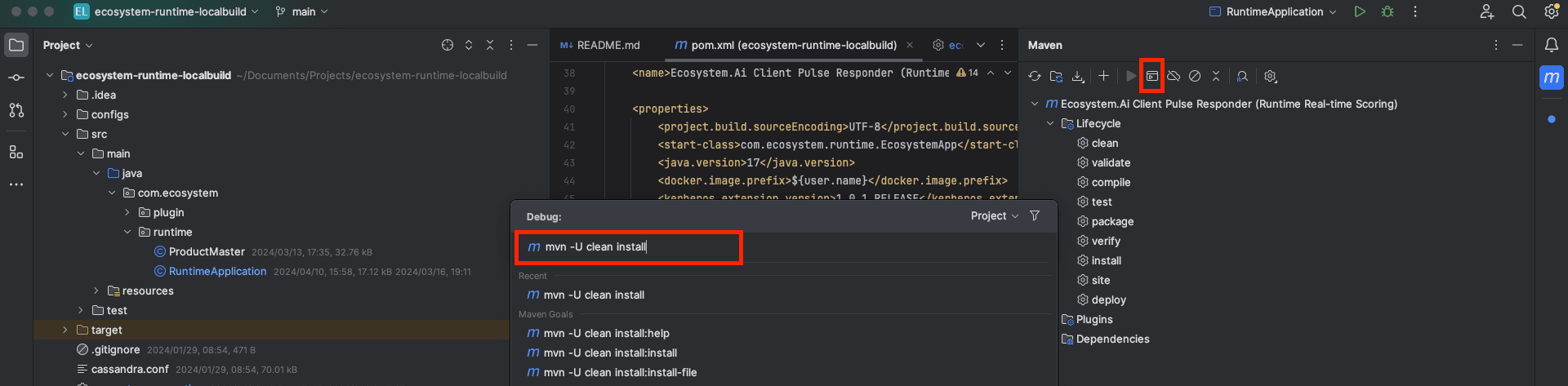This screenshot has height=386, width=1568.
Task: Open RuntimeApplication run configuration dropdown
Action: (x=1272, y=11)
